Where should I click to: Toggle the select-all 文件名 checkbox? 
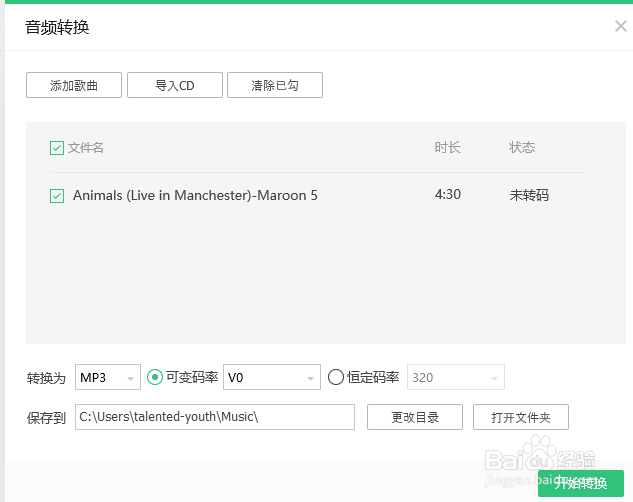(x=57, y=148)
